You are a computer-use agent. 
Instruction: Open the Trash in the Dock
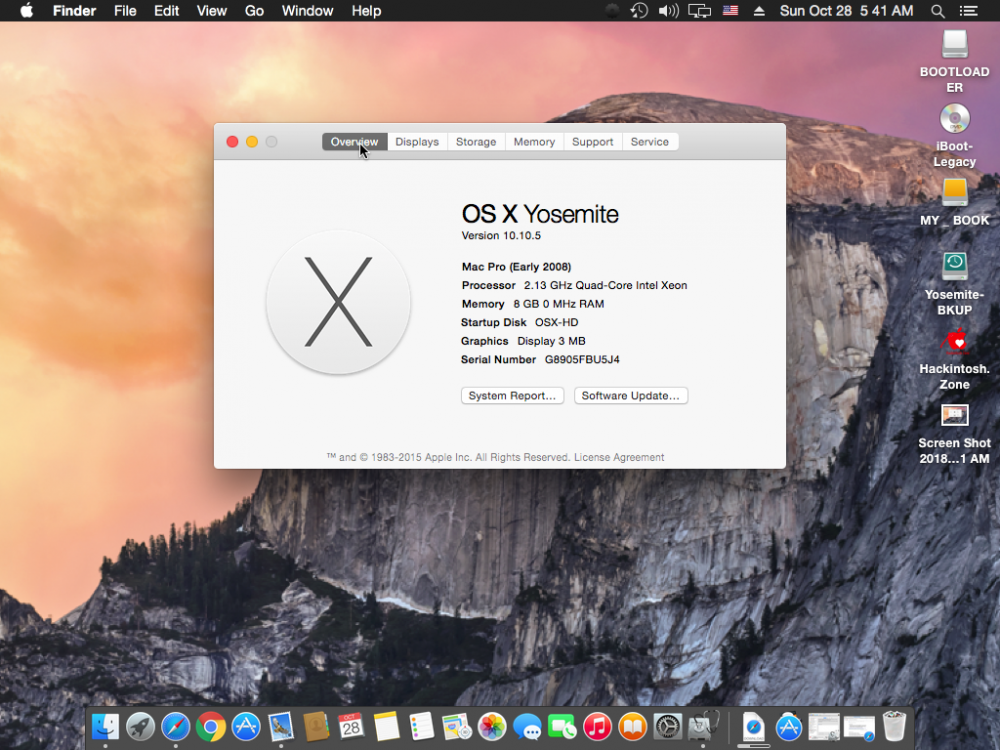894,726
